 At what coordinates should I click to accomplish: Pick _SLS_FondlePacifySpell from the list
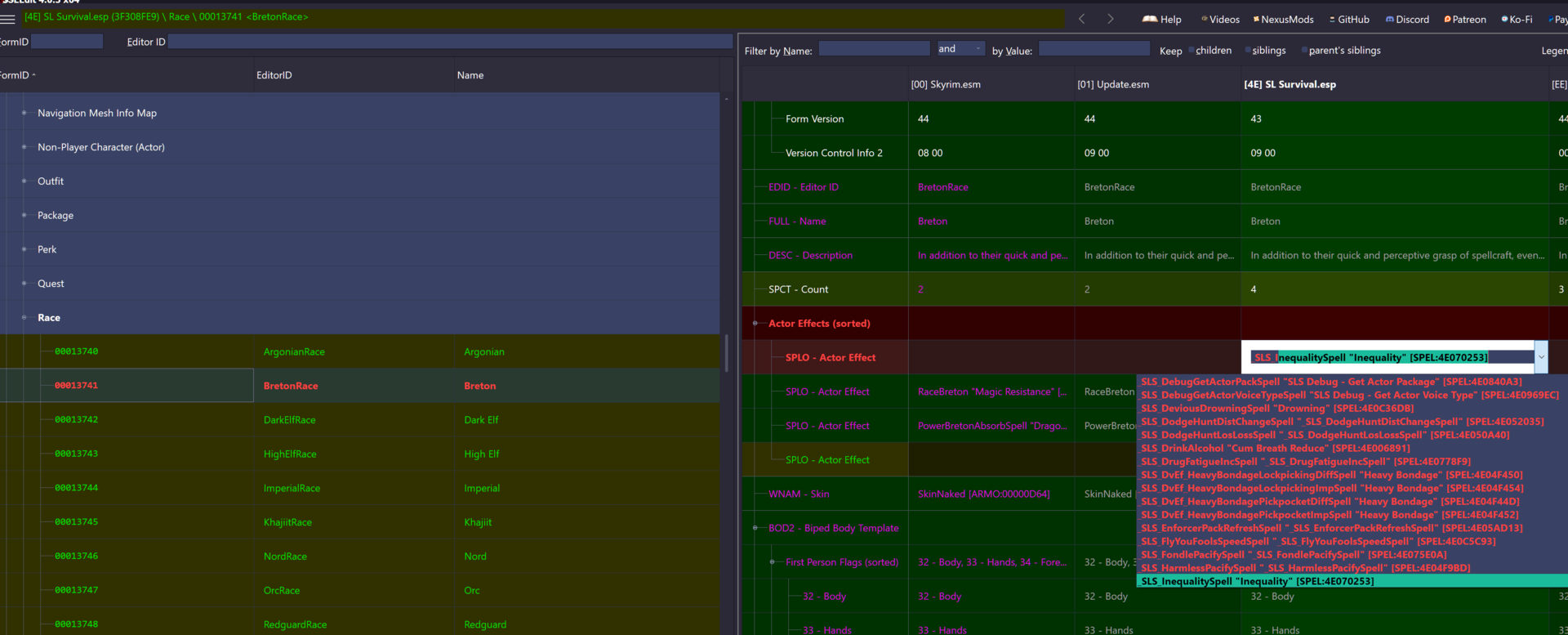[1352, 555]
